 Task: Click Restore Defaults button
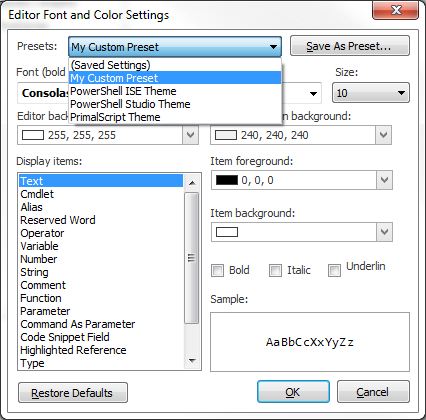click(73, 393)
